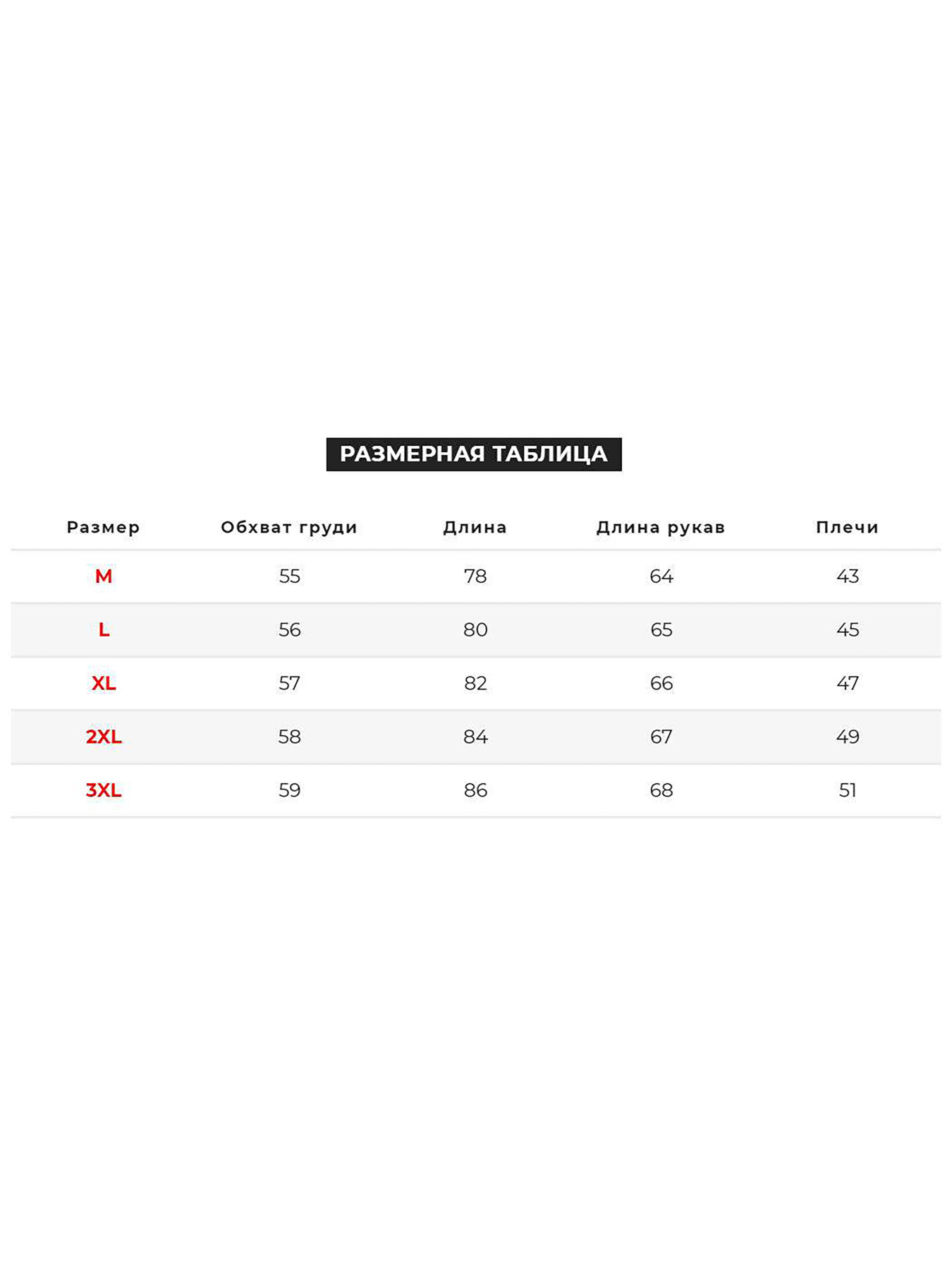
Task: Click sleeve length 68 in 3XL row
Action: click(x=661, y=790)
